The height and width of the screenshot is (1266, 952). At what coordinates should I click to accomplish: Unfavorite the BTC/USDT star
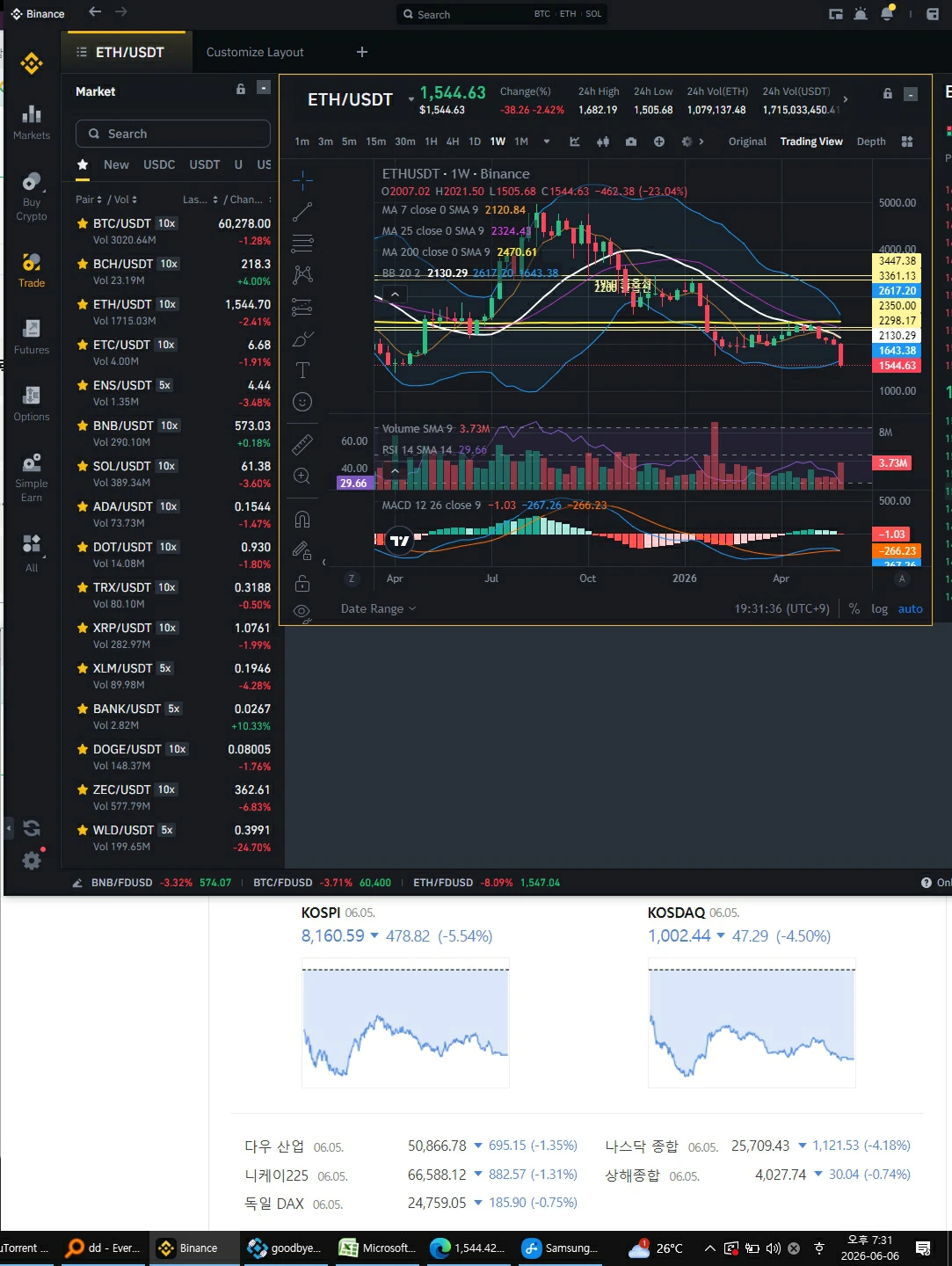click(83, 223)
